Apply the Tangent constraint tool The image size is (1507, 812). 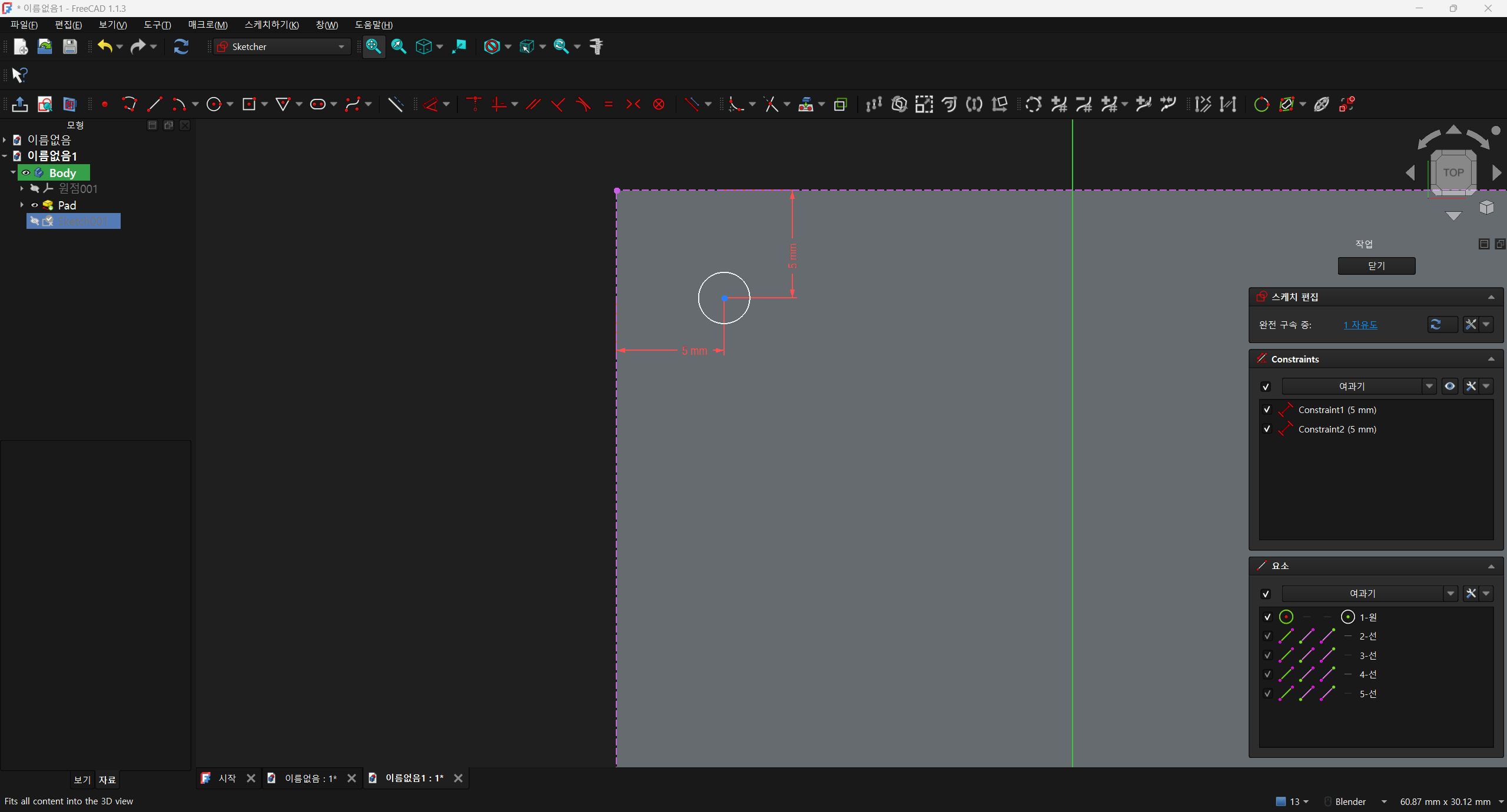tap(583, 105)
